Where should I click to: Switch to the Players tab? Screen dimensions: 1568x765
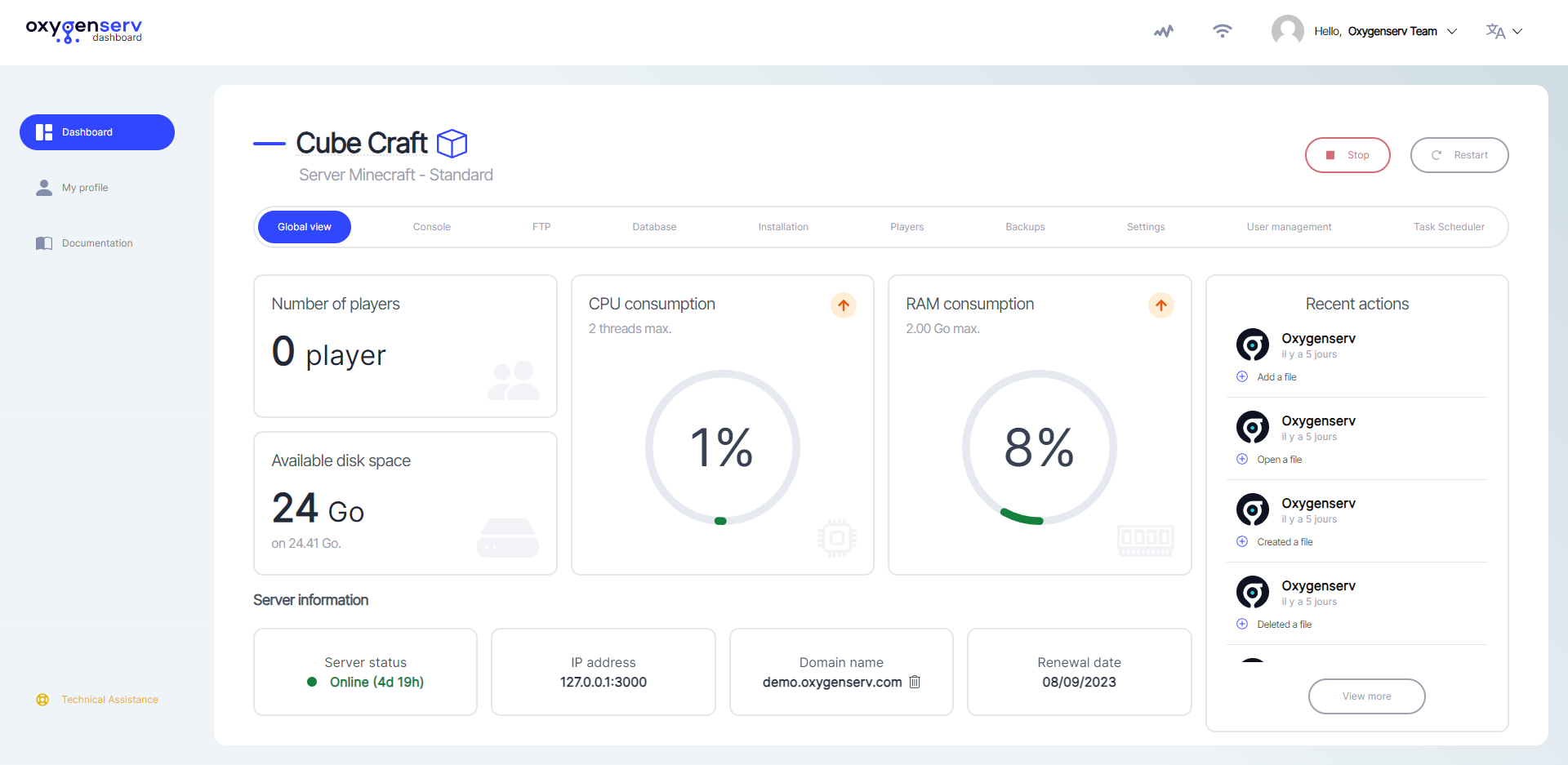(x=907, y=227)
